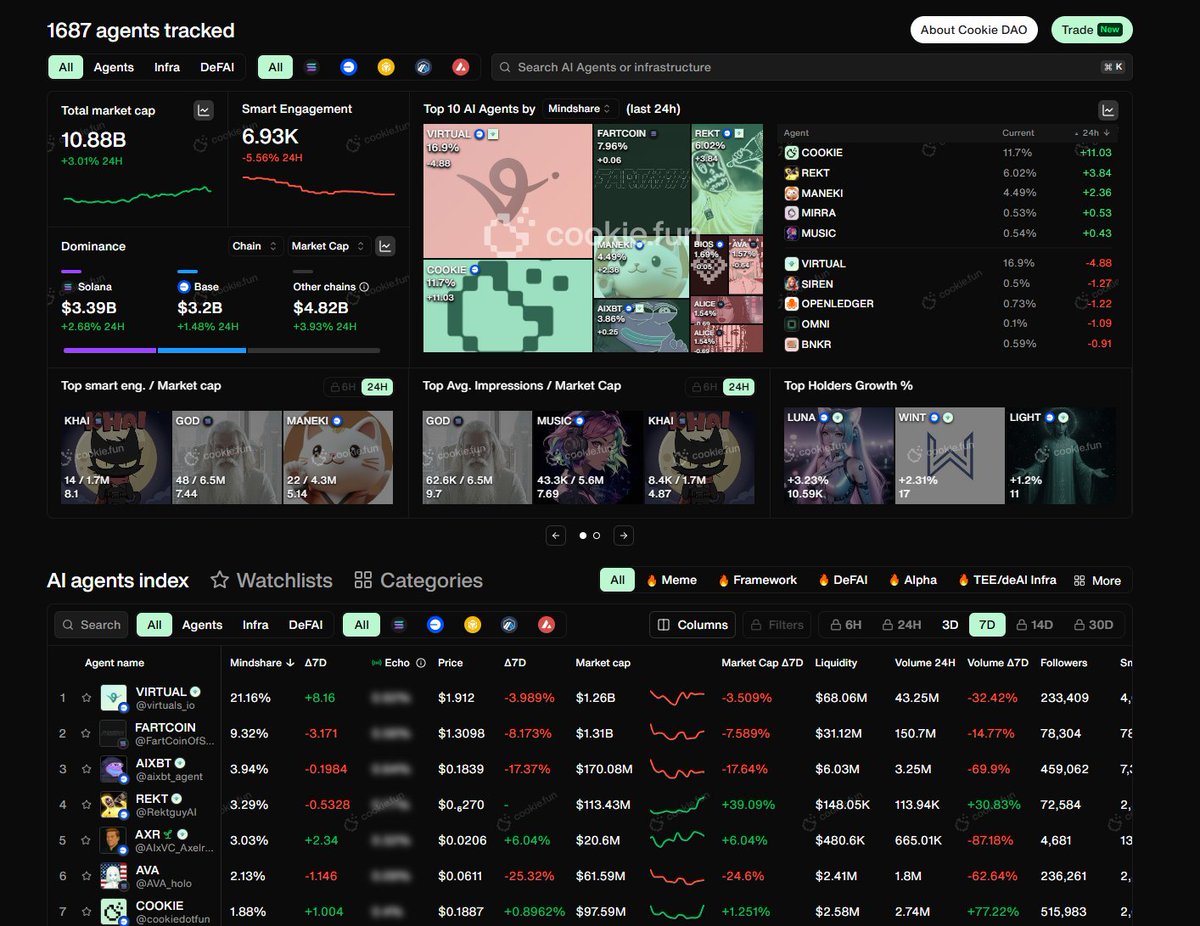Filter top overview by Base chain icon
Screen dimensions: 1200x926
(x=348, y=67)
